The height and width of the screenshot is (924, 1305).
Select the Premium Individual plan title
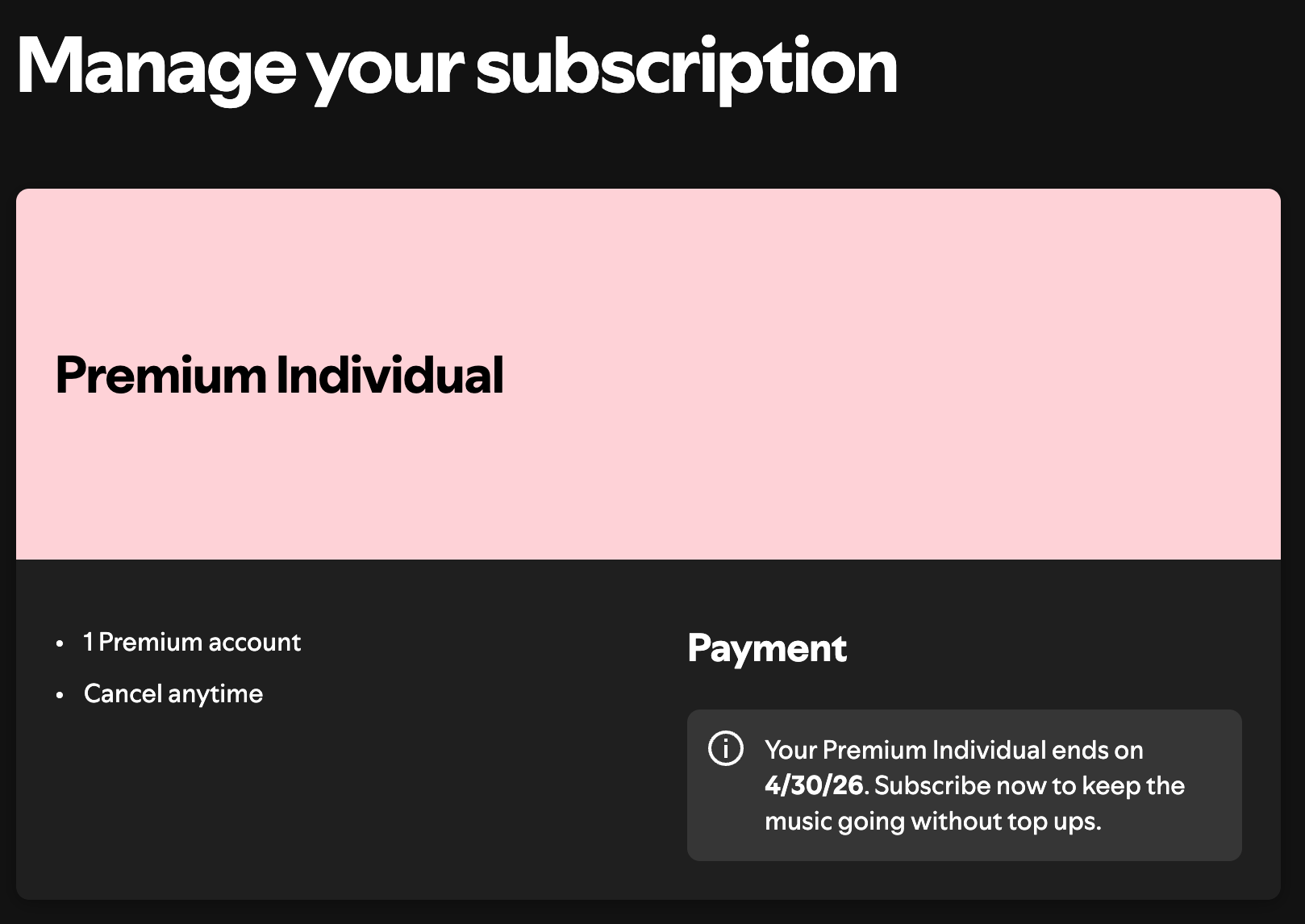coord(279,375)
